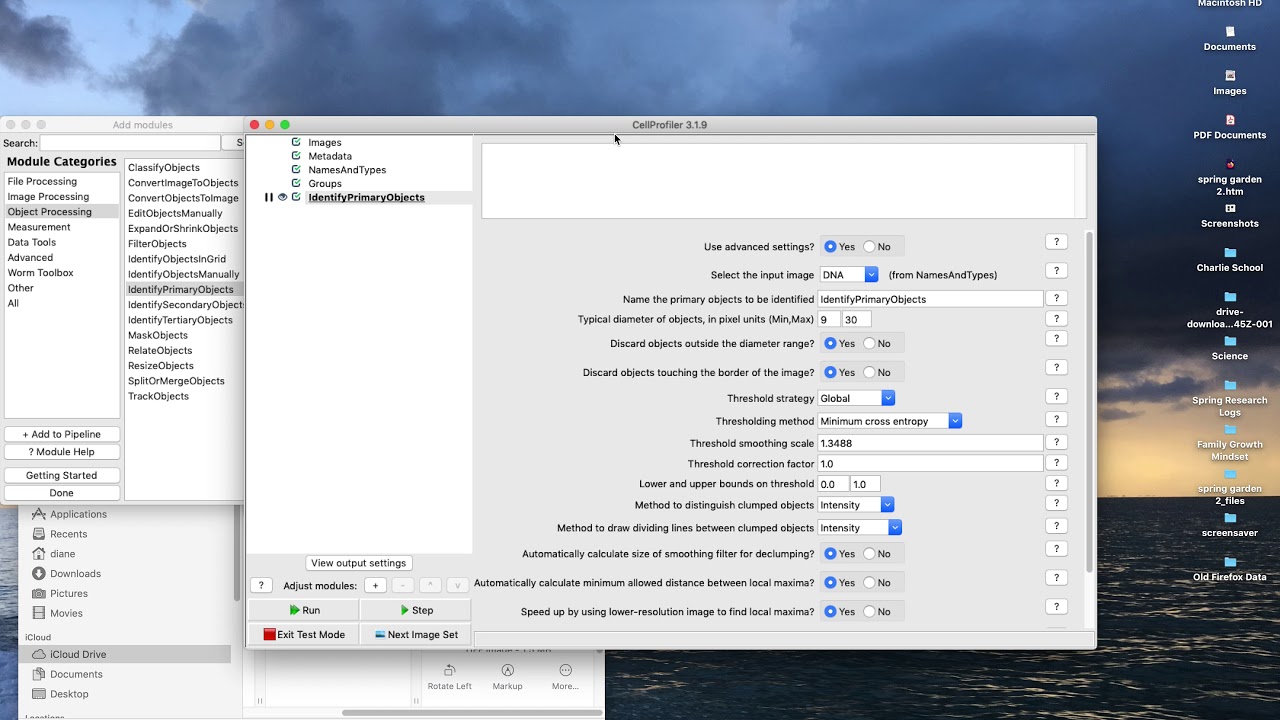Toggle the checkmark next to Images module
This screenshot has height=720, width=1280.
click(x=296, y=142)
